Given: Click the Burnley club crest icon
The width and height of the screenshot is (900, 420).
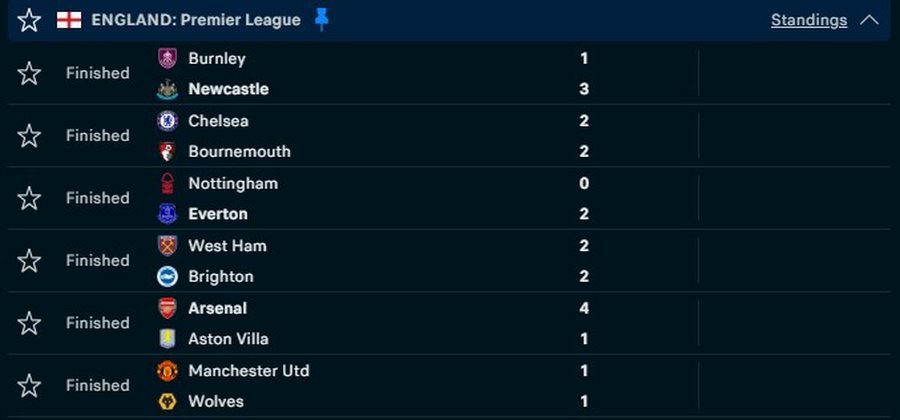Looking at the screenshot, I should (167, 58).
